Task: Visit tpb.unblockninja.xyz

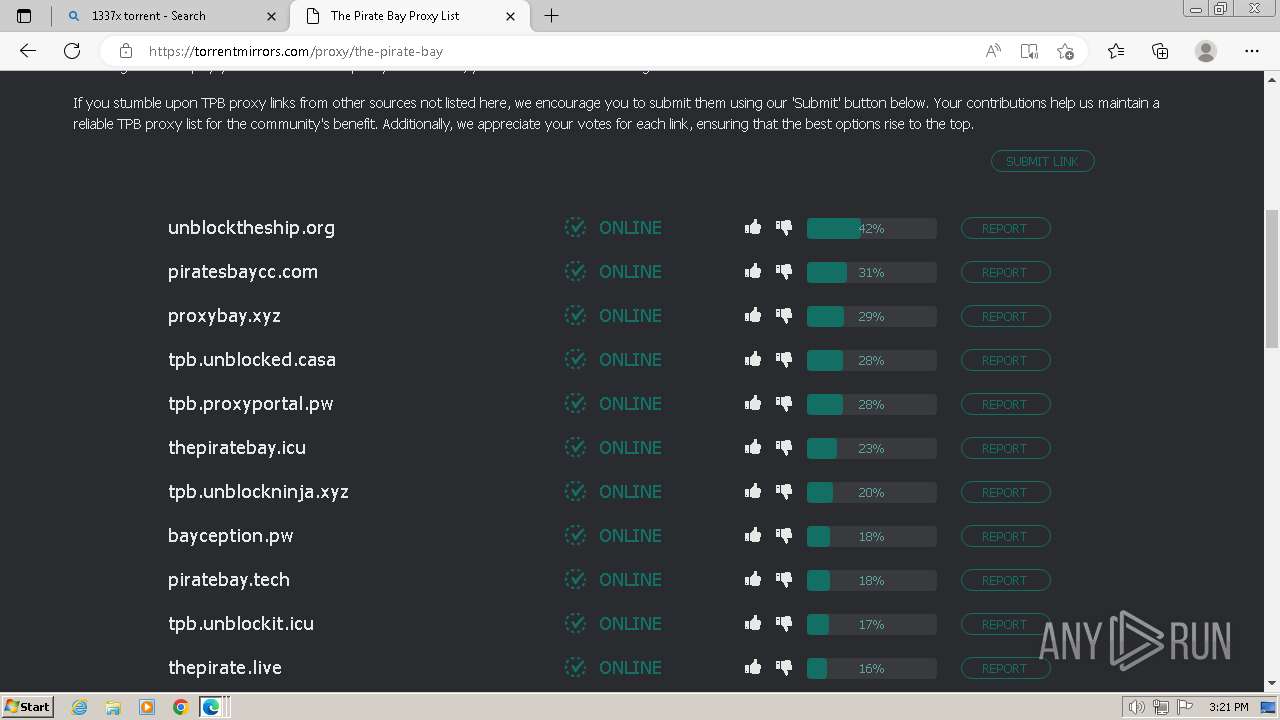Action: coord(258,492)
